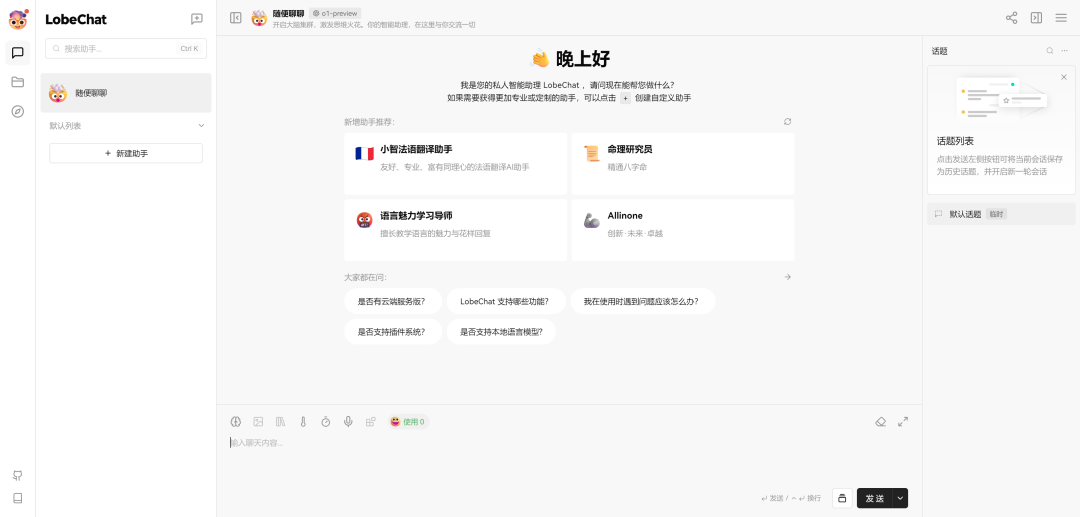Expand the input box to fullscreen

pyautogui.click(x=903, y=422)
